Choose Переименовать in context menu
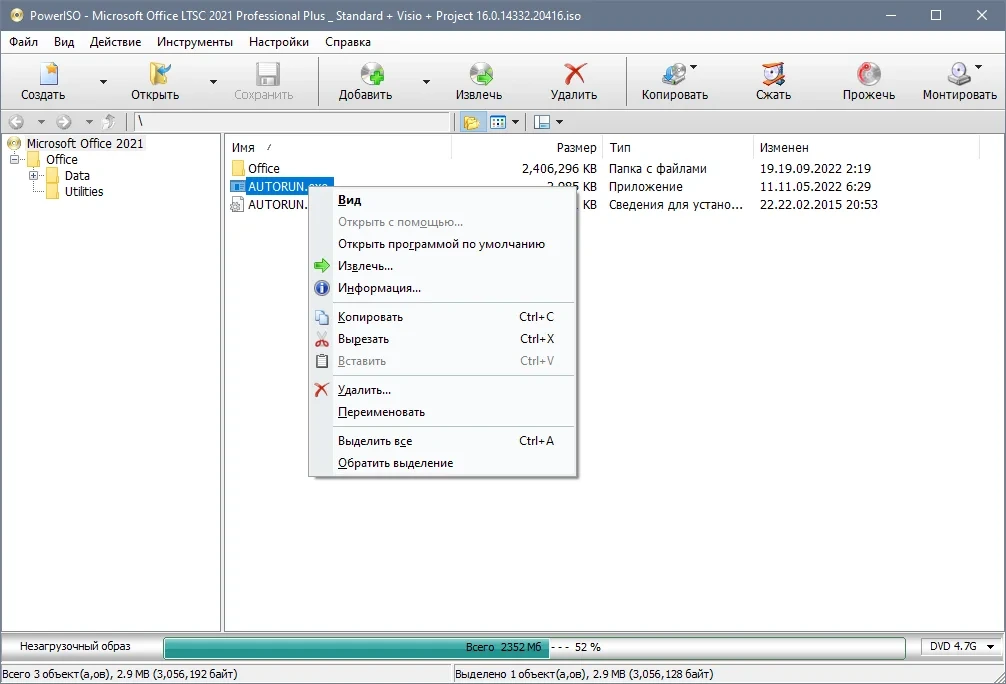 (442, 412)
